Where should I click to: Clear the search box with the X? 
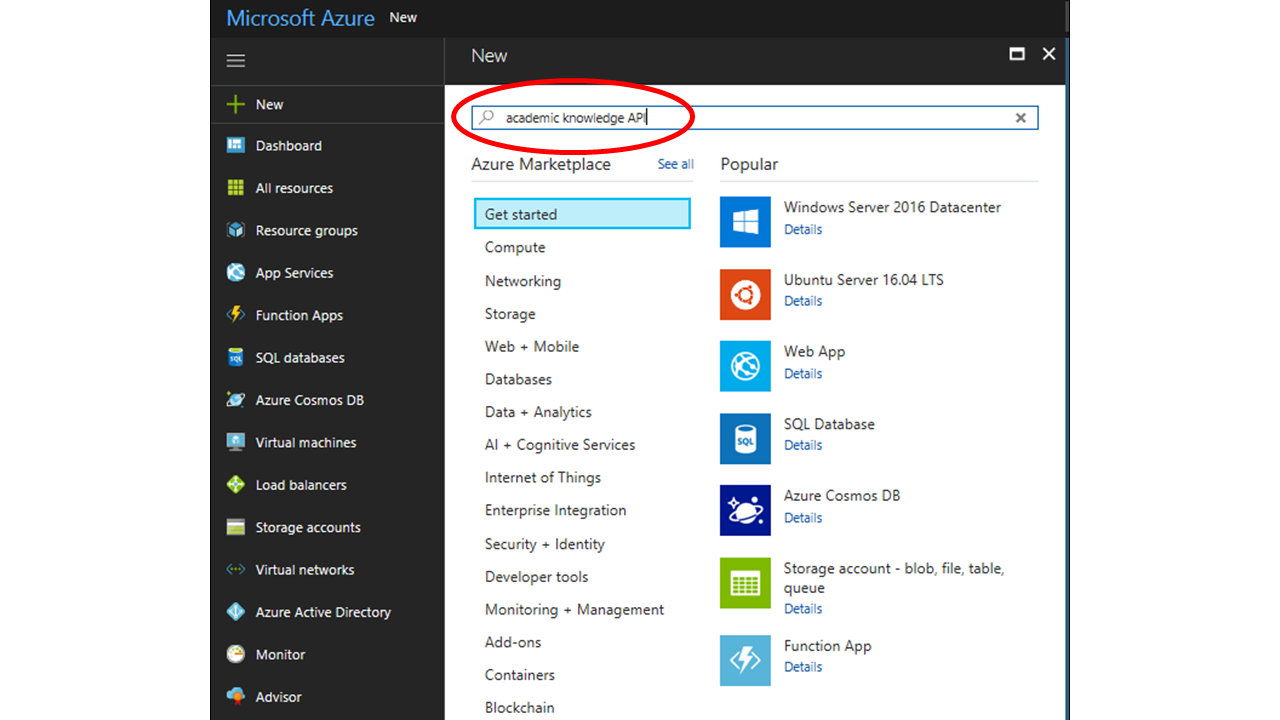(1021, 117)
